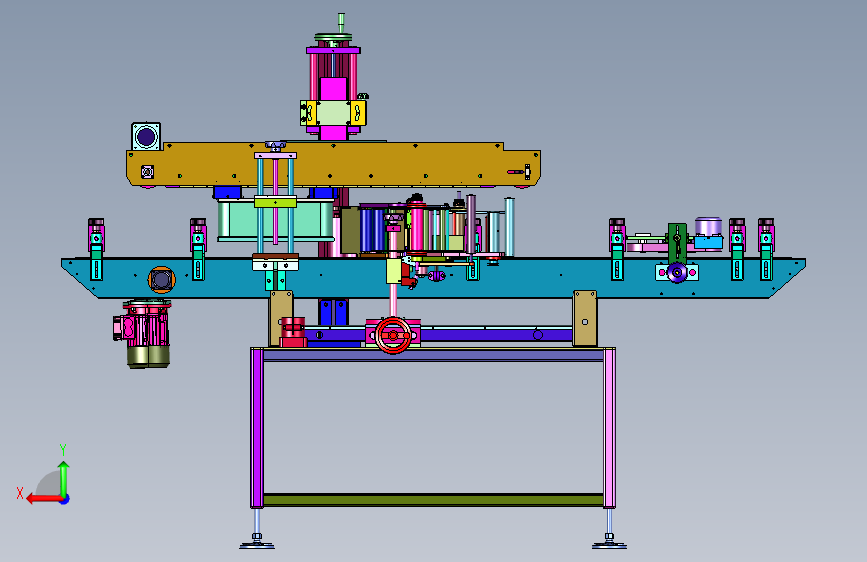Screen dimensions: 867x562
Task: Click the red X axis arrow of the triad
Action: click(x=43, y=499)
